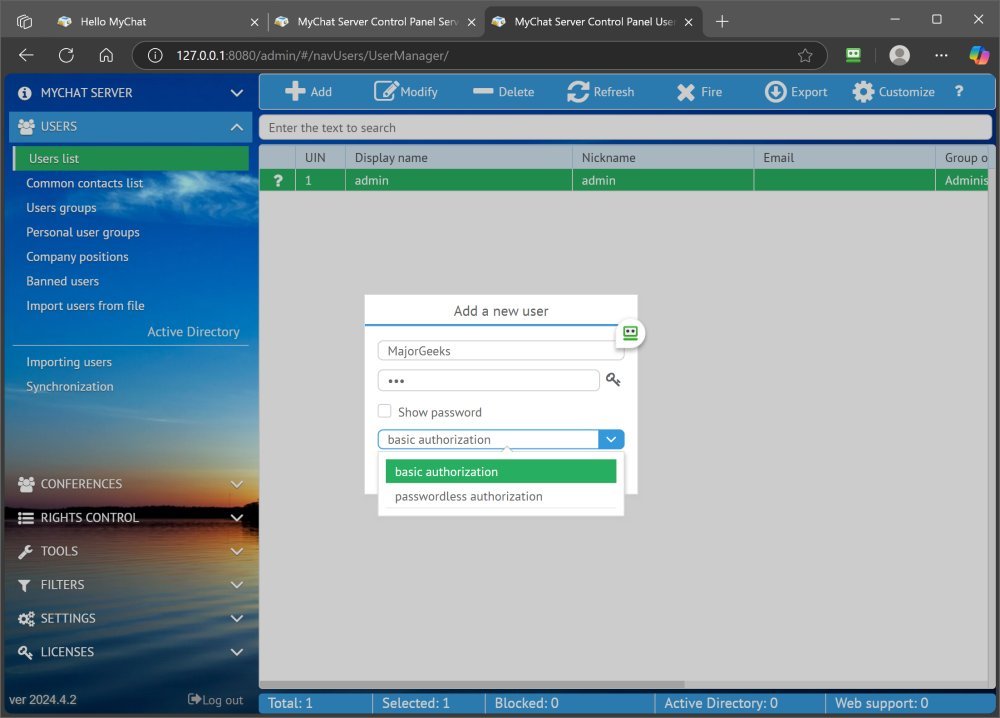Expand the SETTINGS section chevron
This screenshot has height=718, width=1000.
point(237,619)
